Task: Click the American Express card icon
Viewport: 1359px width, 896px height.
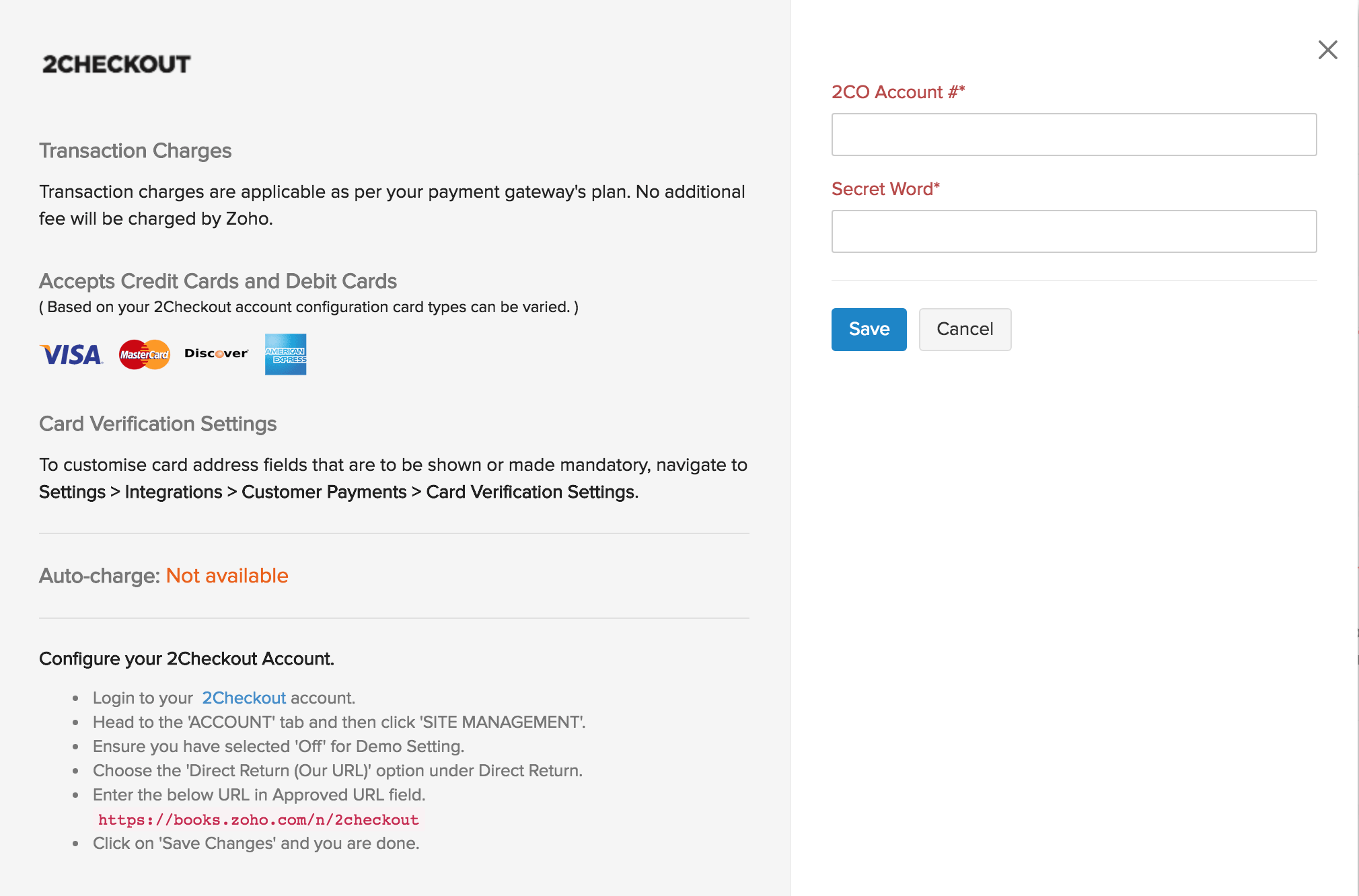Action: tap(285, 354)
